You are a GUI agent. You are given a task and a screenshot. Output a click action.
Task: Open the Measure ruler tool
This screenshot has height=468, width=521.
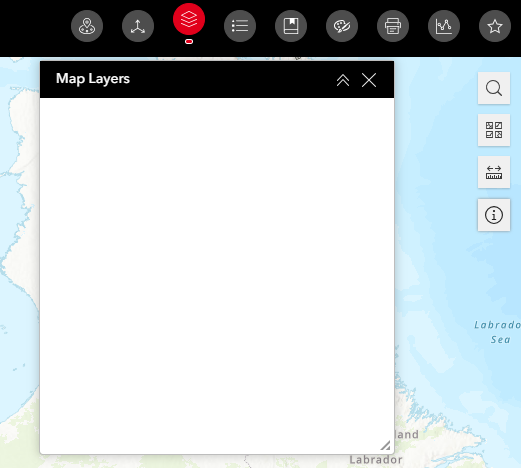coord(494,172)
